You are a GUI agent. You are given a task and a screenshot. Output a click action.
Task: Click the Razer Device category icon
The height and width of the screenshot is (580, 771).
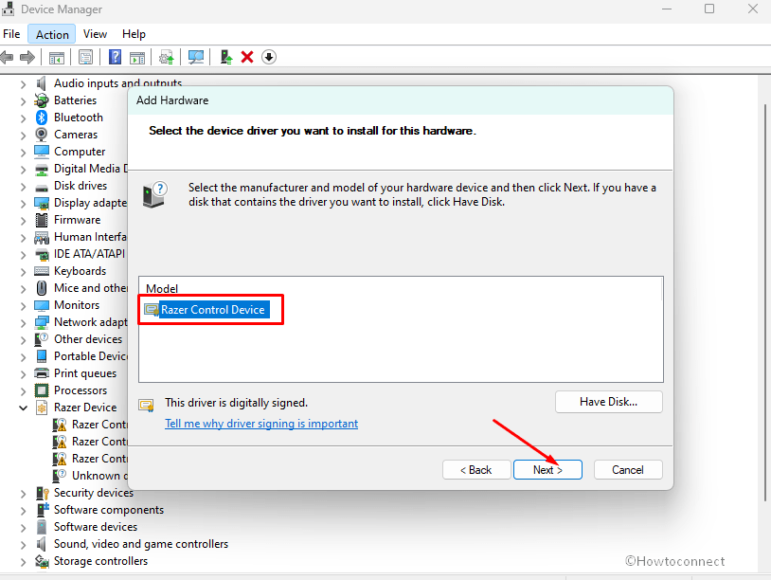click(x=42, y=407)
